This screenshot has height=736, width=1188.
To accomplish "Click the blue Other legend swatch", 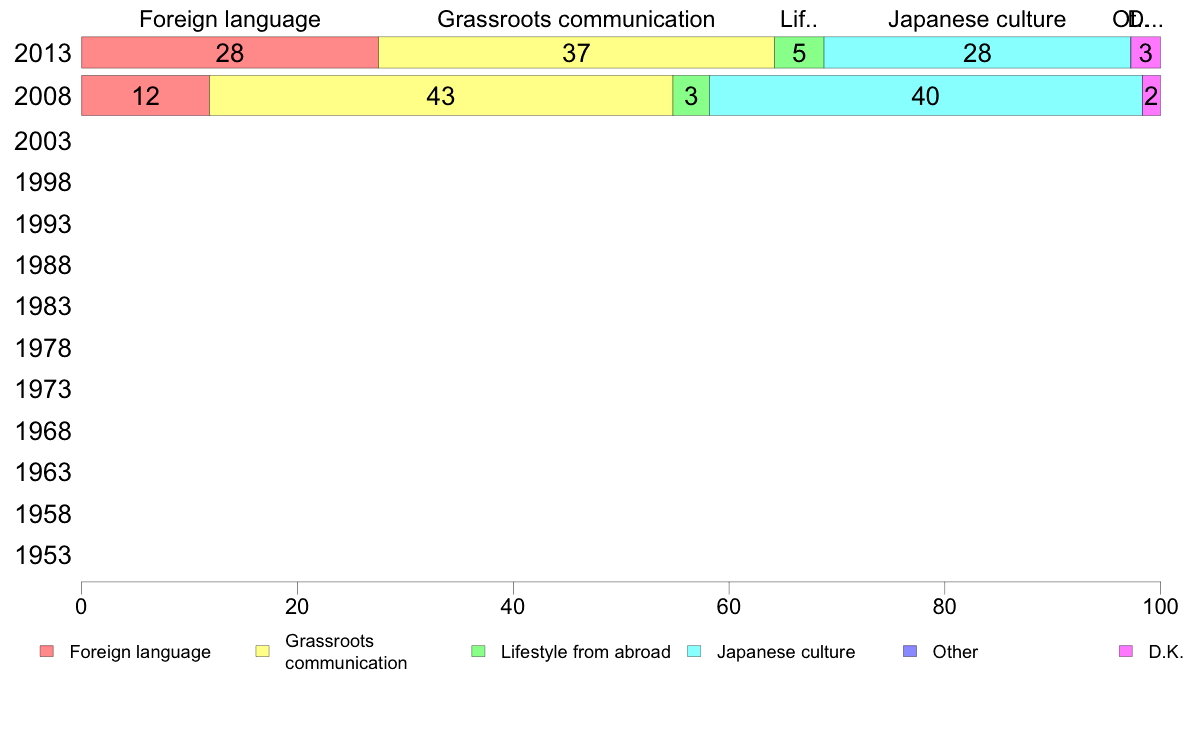I will point(910,651).
